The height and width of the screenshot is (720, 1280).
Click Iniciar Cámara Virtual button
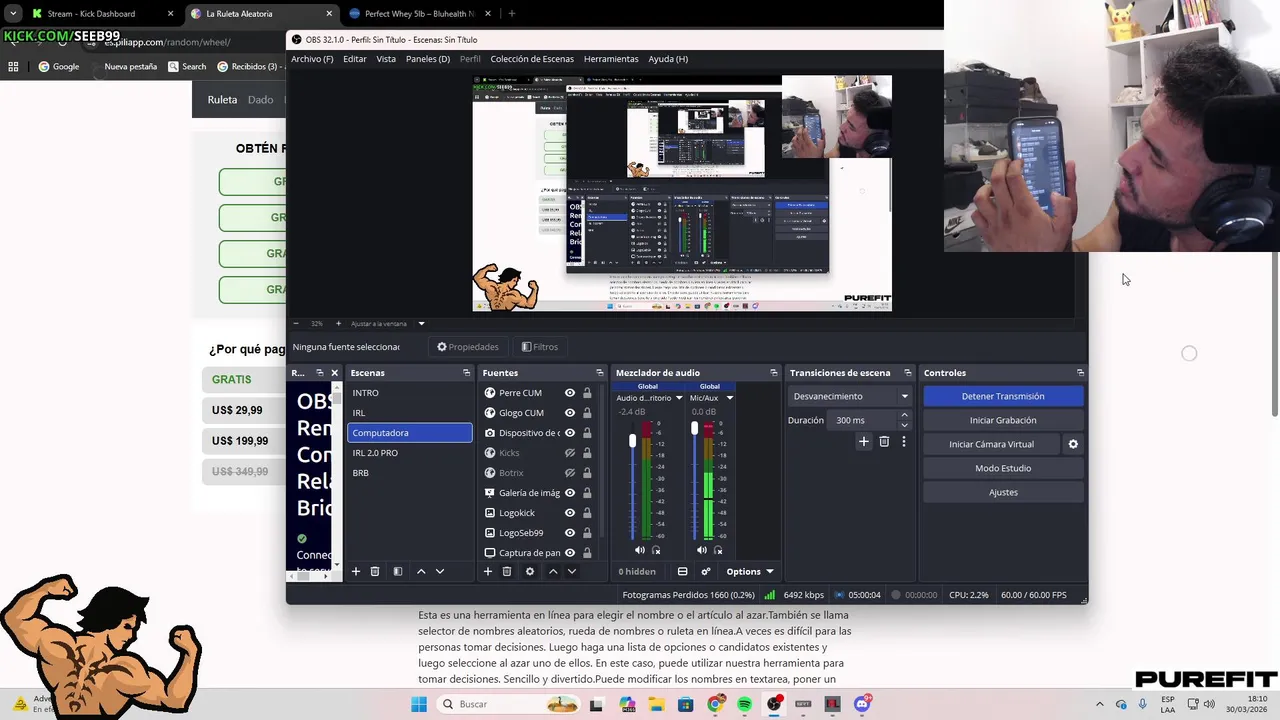pyautogui.click(x=991, y=444)
